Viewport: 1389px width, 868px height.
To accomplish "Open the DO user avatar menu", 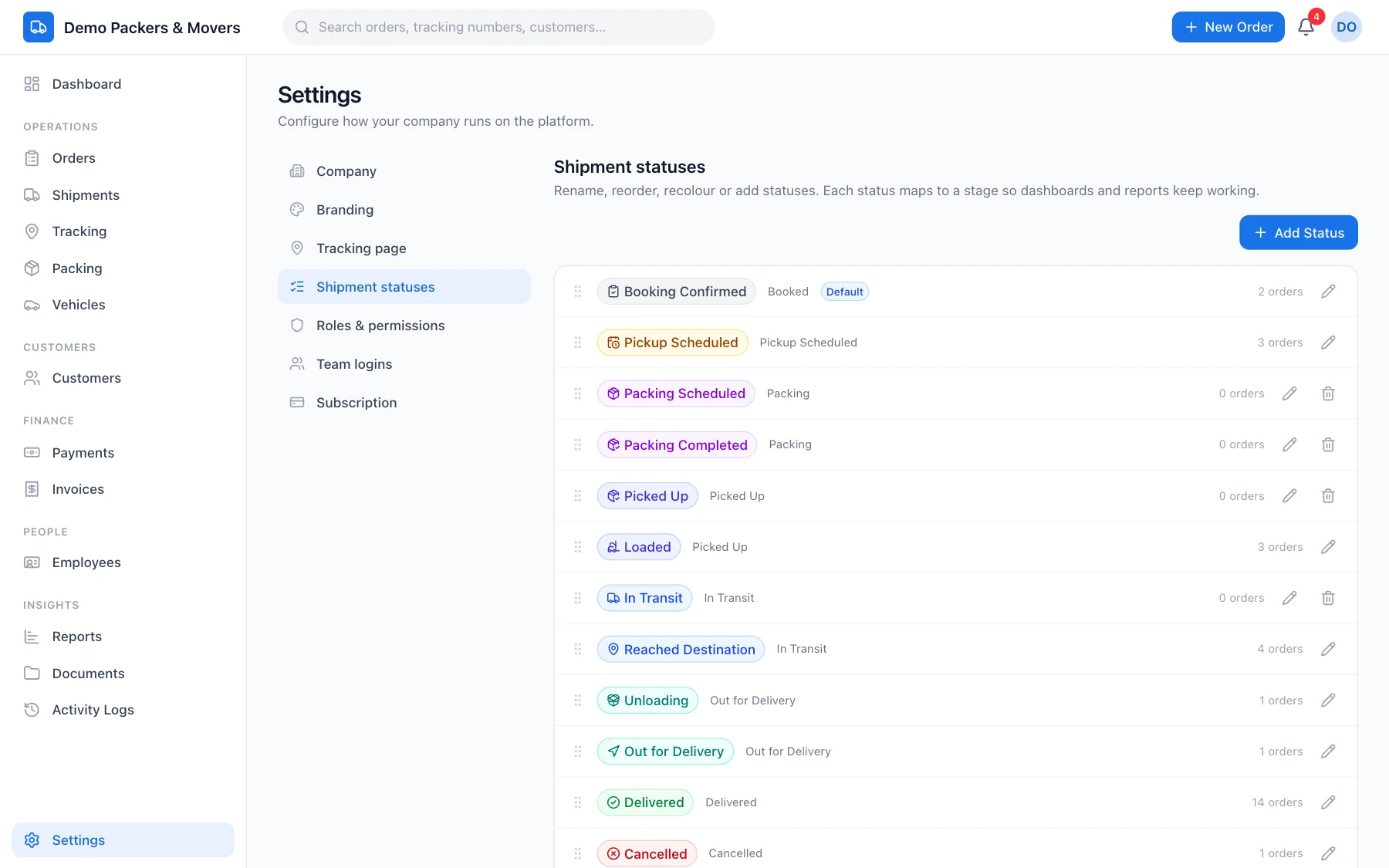I will (1347, 27).
